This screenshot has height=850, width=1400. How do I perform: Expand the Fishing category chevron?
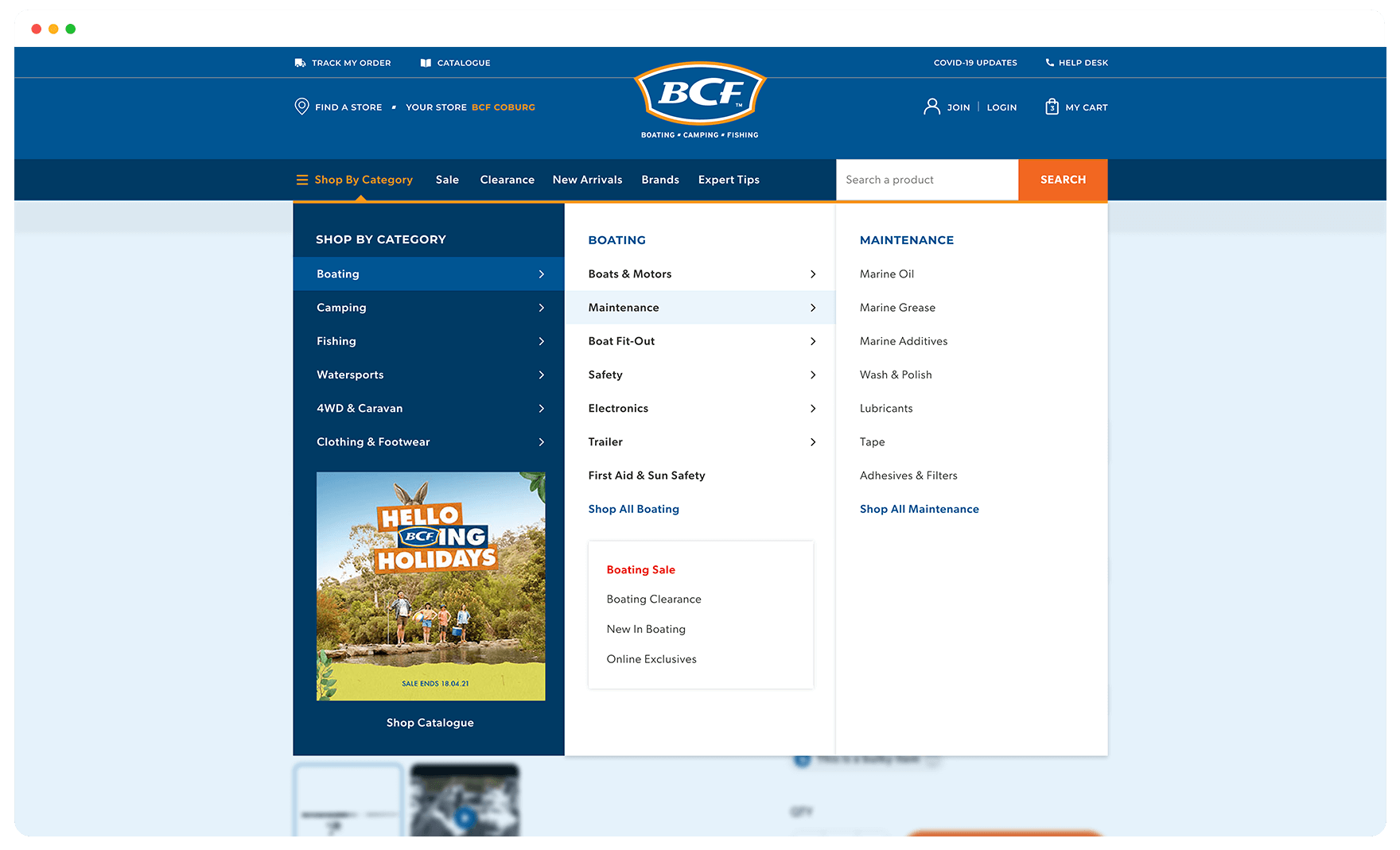pyautogui.click(x=542, y=341)
